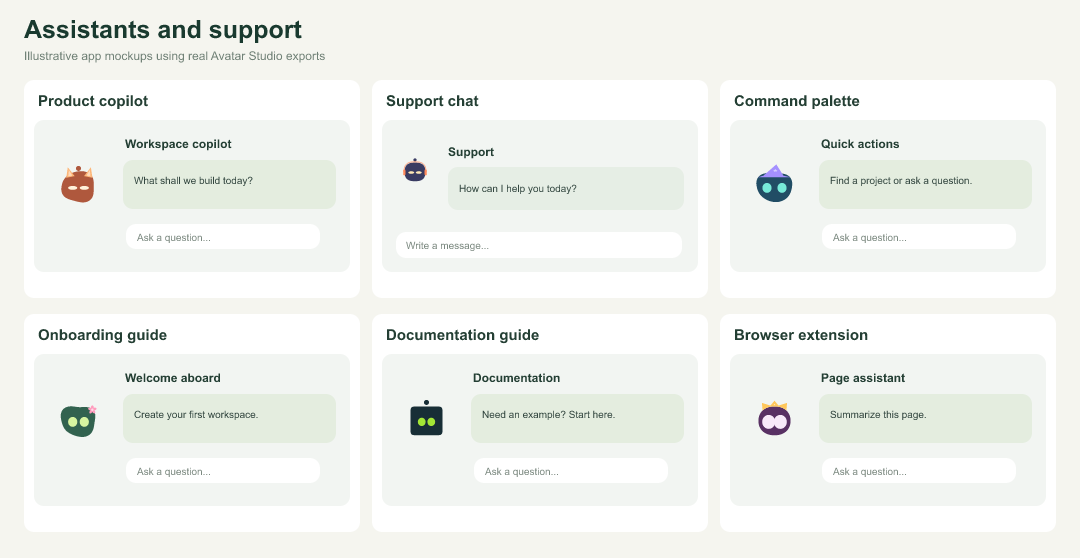Focus the Welcome aboard Ask a question field
The height and width of the screenshot is (558, 1080).
(x=222, y=471)
